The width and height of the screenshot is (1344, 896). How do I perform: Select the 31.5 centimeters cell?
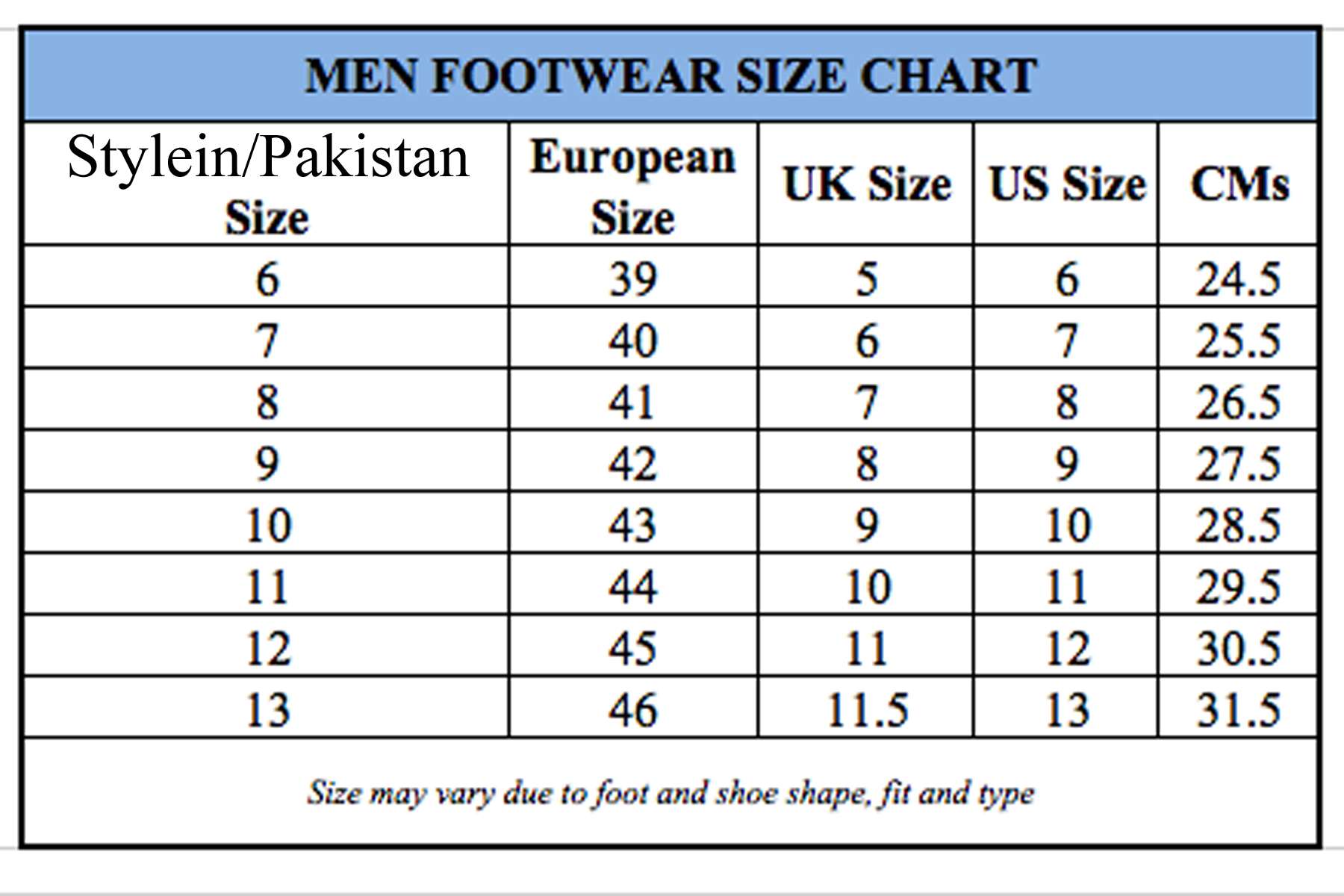coord(1239,709)
